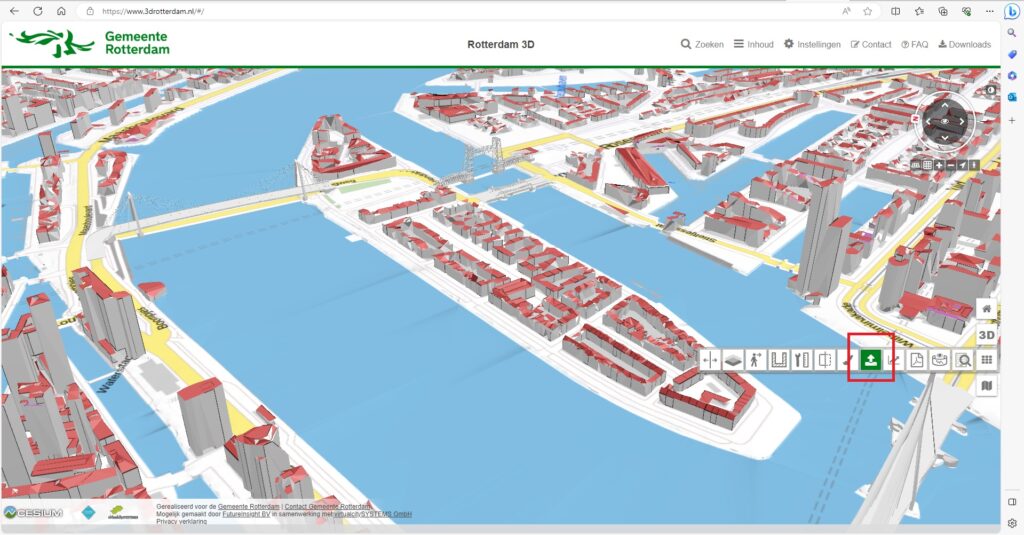This screenshot has width=1024, height=535.
Task: Click the Downloads link in header
Action: pyautogui.click(x=964, y=44)
